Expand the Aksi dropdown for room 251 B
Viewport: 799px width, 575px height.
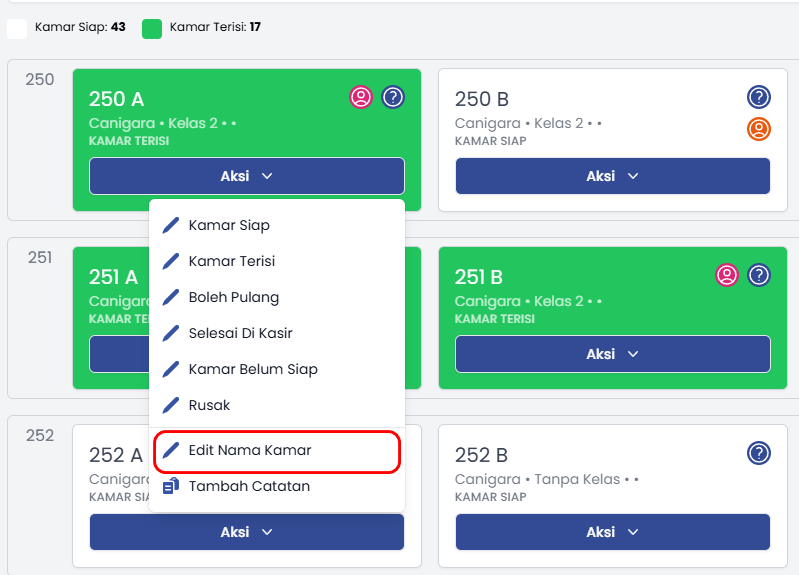(613, 354)
